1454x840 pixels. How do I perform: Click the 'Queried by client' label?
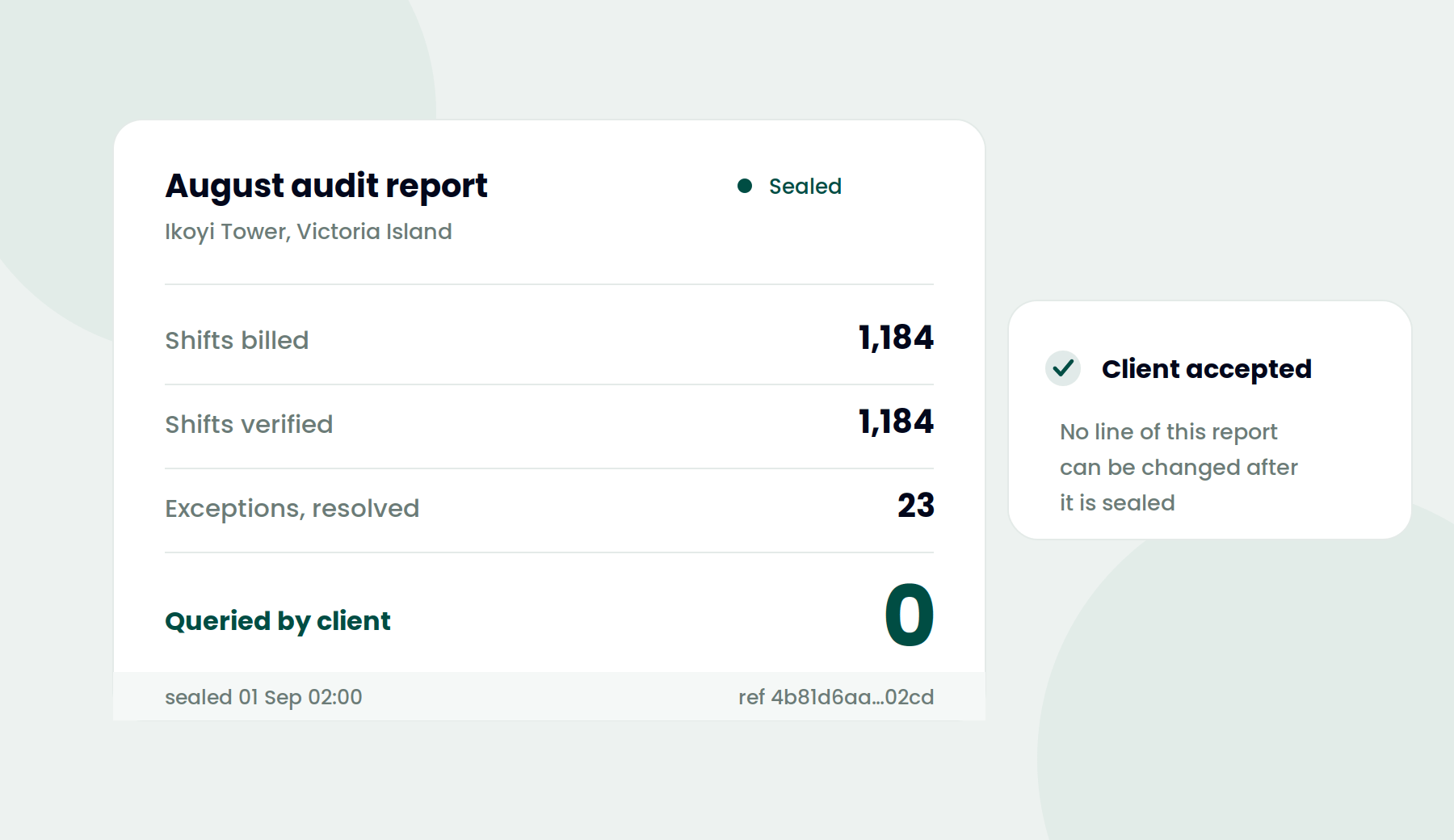(x=278, y=621)
